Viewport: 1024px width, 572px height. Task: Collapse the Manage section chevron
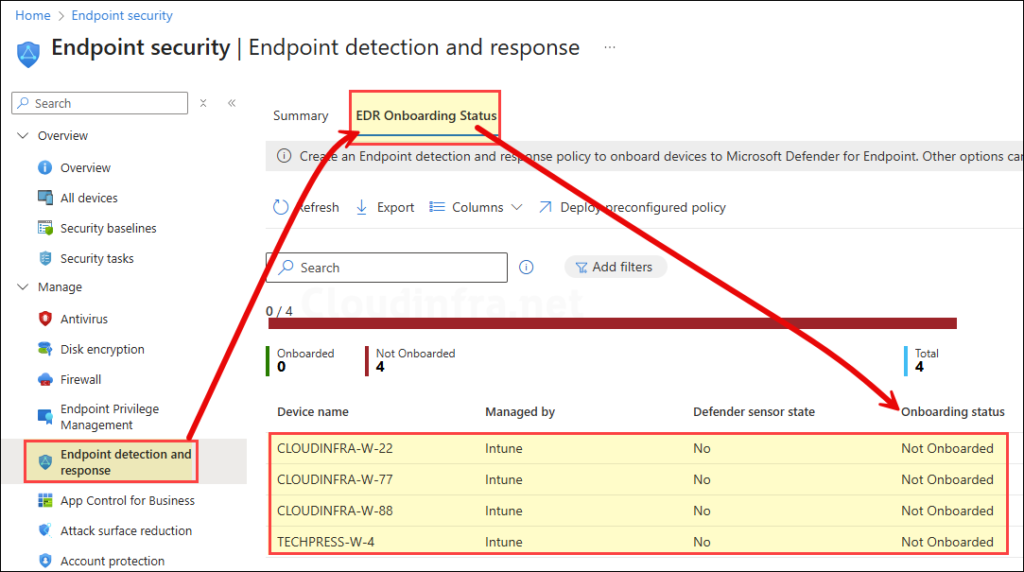(23, 287)
